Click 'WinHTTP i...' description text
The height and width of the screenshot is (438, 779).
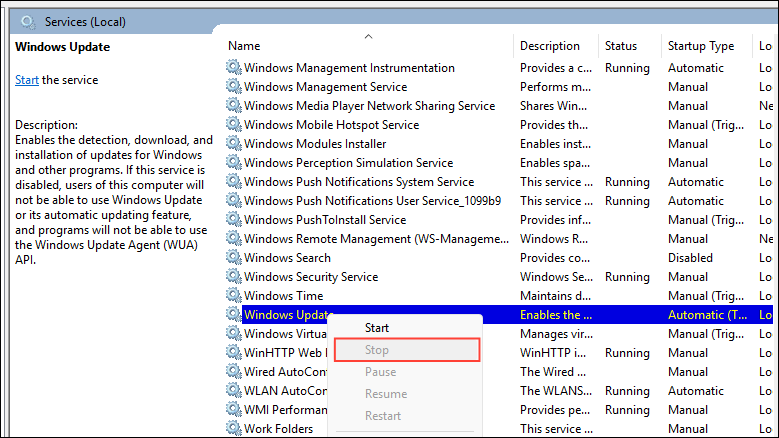tap(552, 353)
